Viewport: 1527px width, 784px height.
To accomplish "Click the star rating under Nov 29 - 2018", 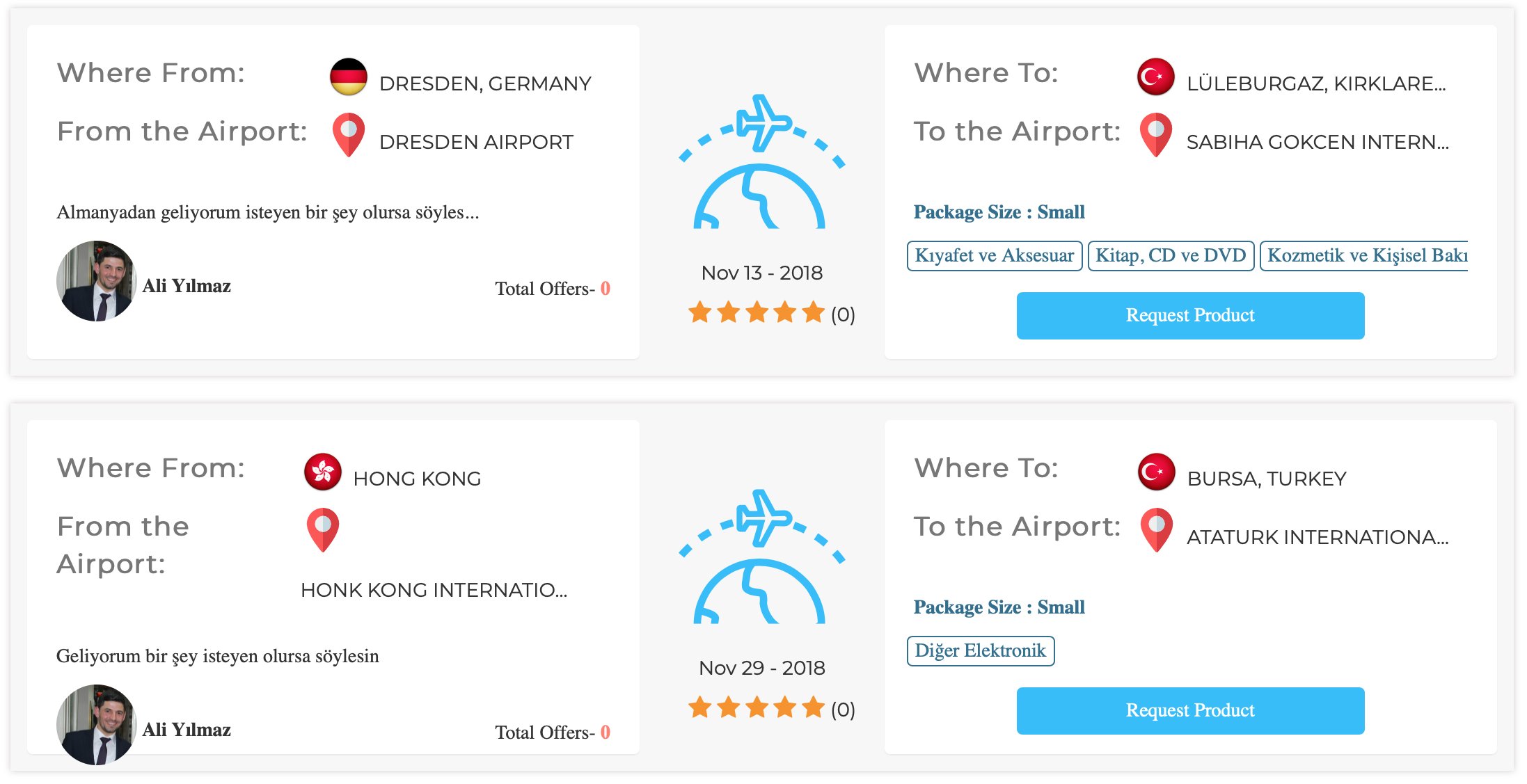I will click(757, 708).
